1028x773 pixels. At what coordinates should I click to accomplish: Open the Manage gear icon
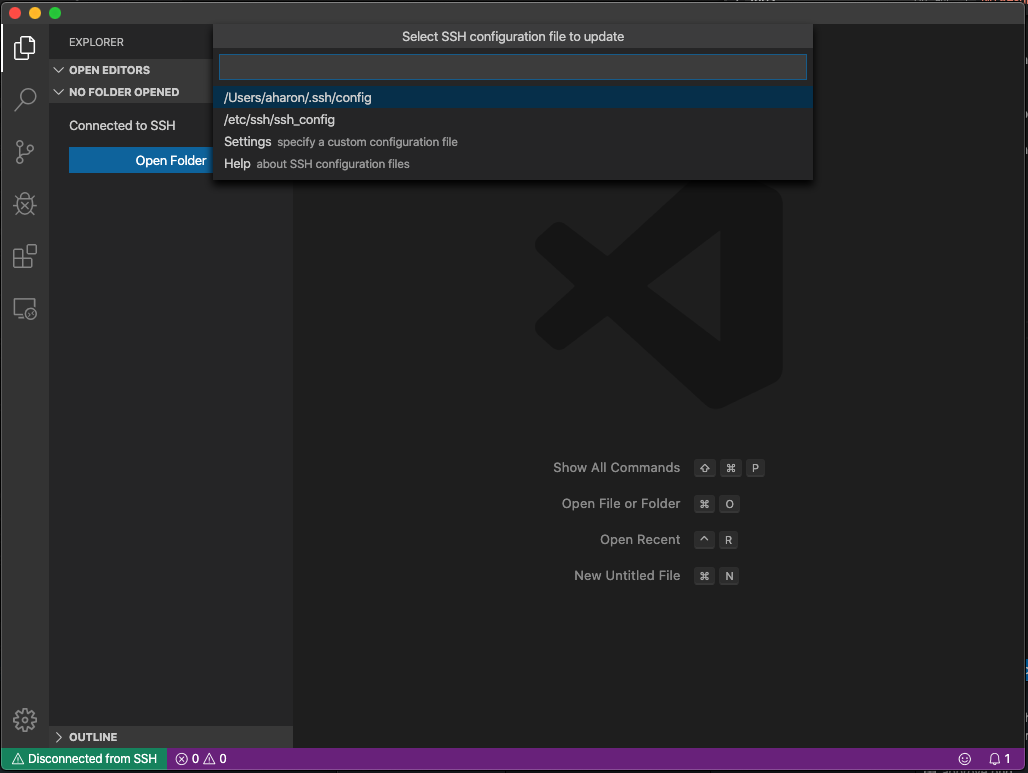click(x=25, y=720)
